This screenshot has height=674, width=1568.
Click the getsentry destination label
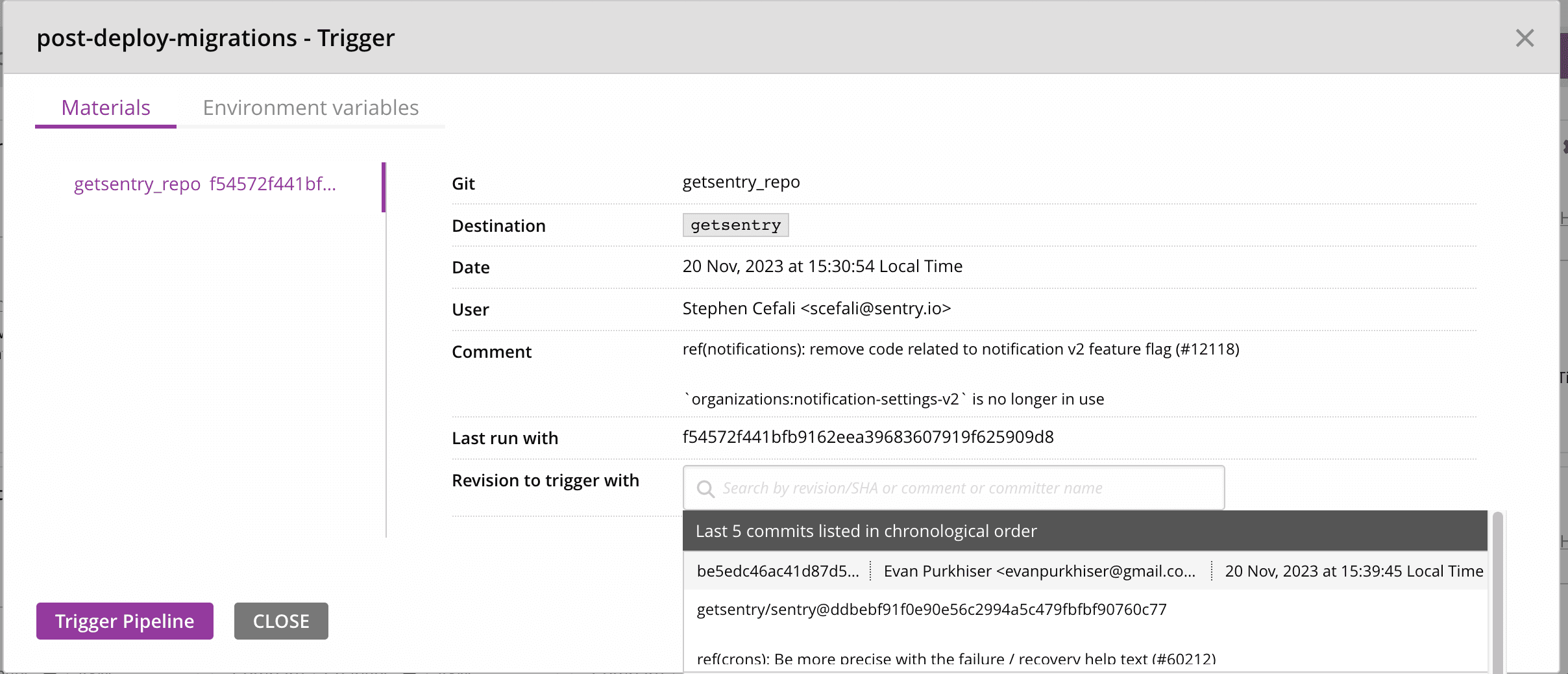coord(735,225)
